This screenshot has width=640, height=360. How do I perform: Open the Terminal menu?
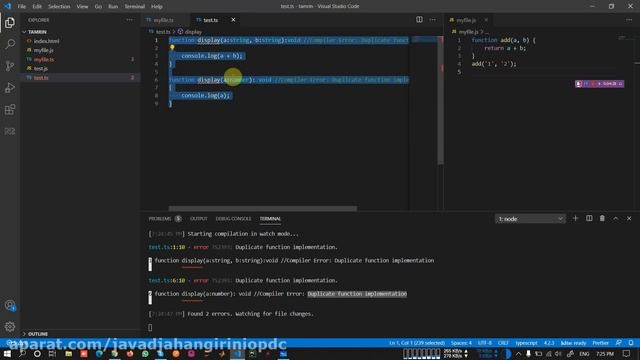click(x=135, y=6)
